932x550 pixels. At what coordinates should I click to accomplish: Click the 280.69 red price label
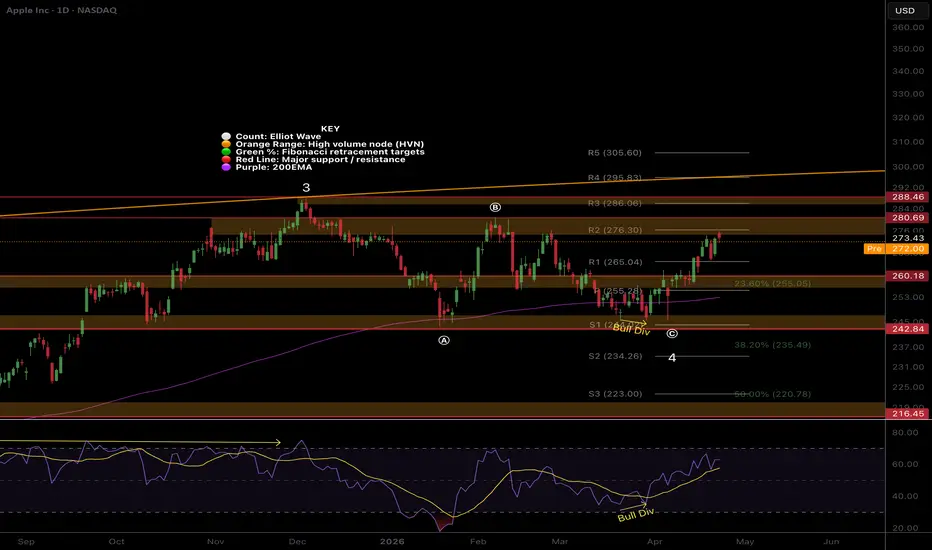point(907,218)
